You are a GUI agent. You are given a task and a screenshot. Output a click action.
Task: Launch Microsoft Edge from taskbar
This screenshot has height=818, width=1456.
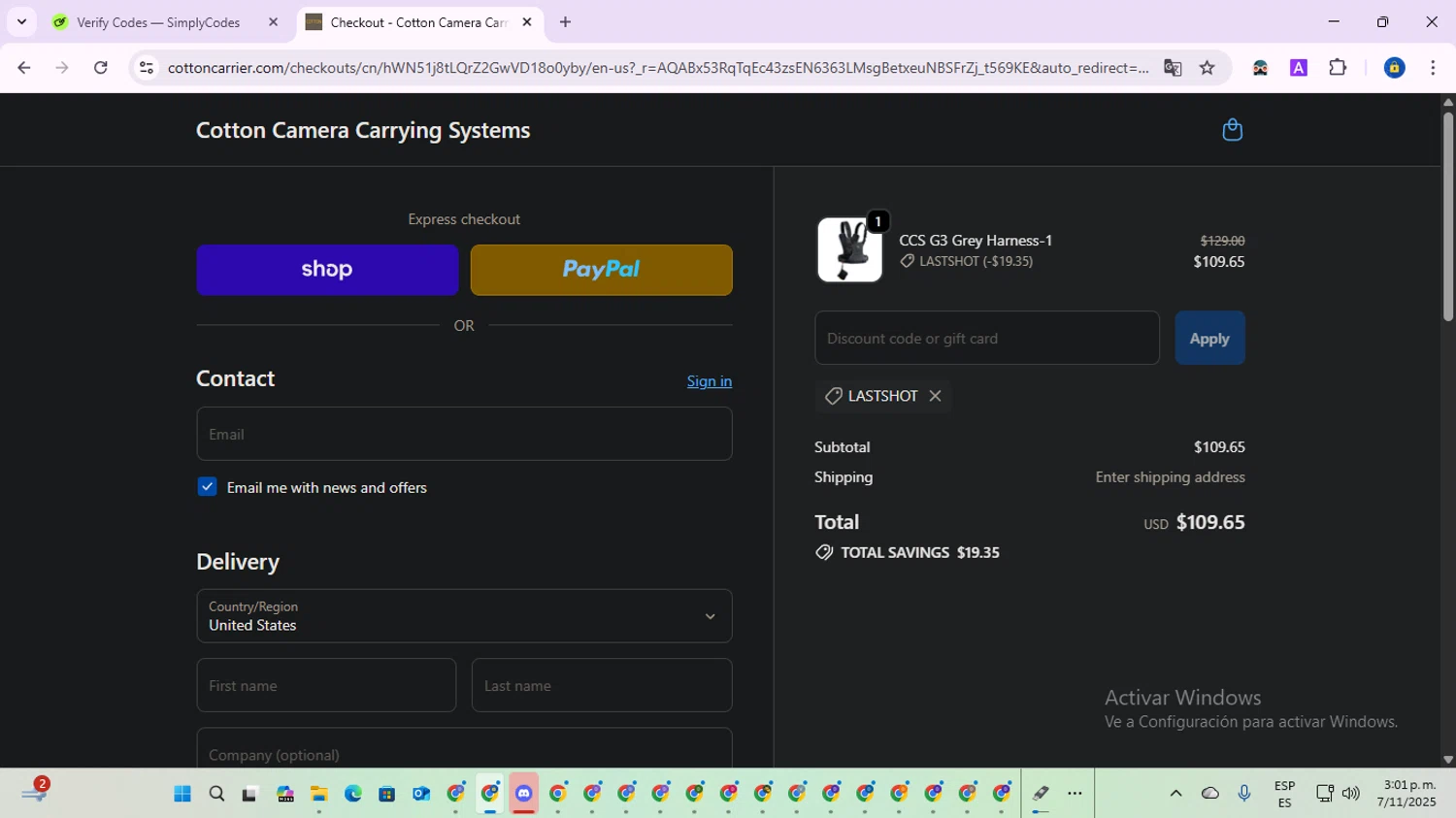click(x=352, y=794)
